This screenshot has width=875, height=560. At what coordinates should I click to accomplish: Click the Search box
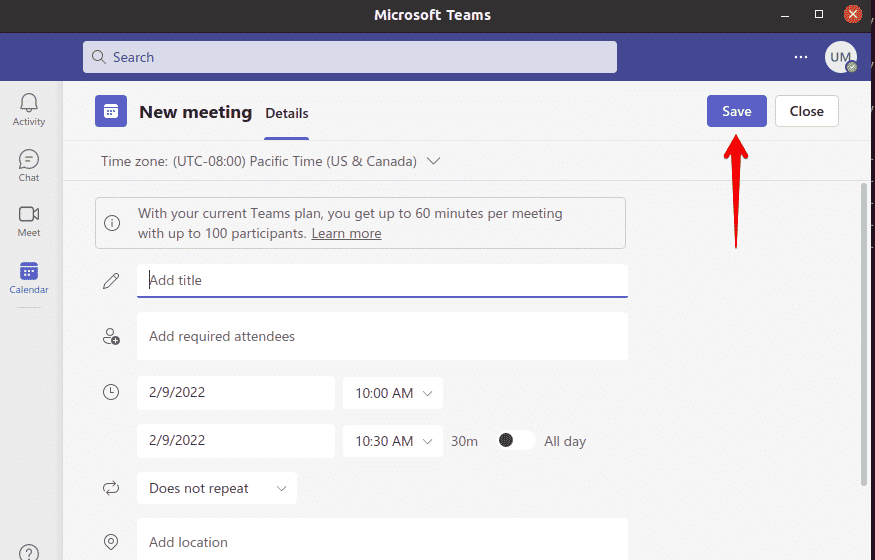[x=350, y=57]
